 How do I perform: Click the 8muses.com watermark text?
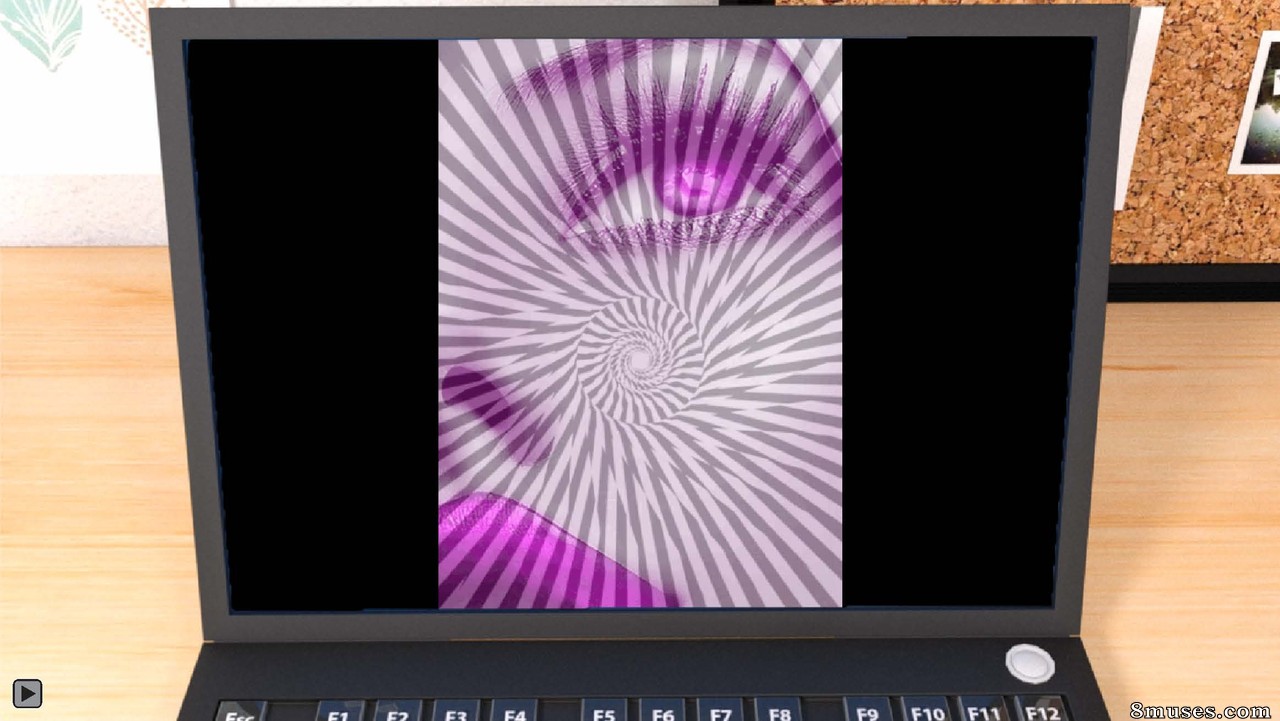(x=1200, y=710)
